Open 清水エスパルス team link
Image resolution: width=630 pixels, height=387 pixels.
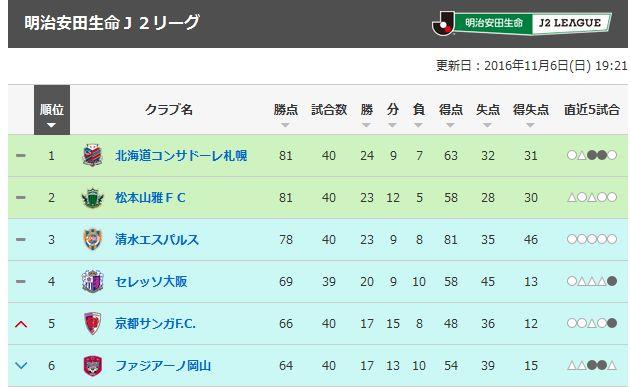tap(157, 240)
